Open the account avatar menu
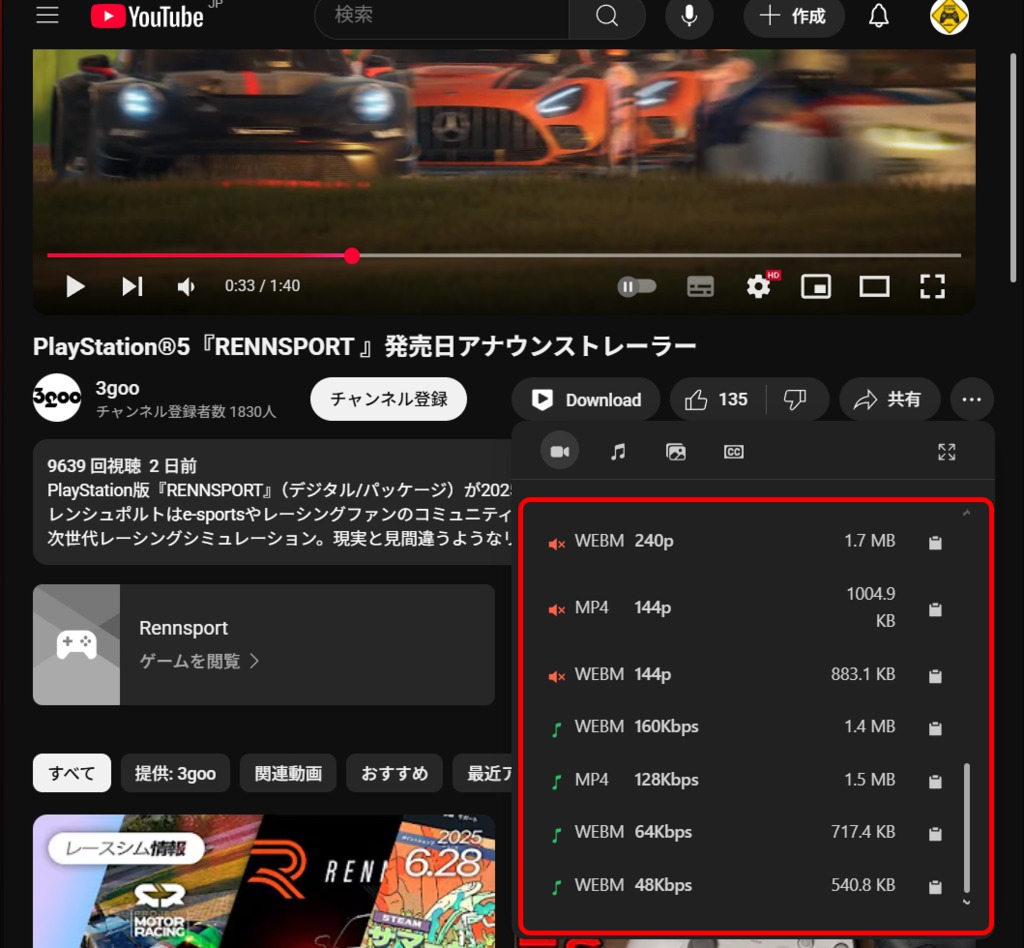The width and height of the screenshot is (1024, 948). 949,16
